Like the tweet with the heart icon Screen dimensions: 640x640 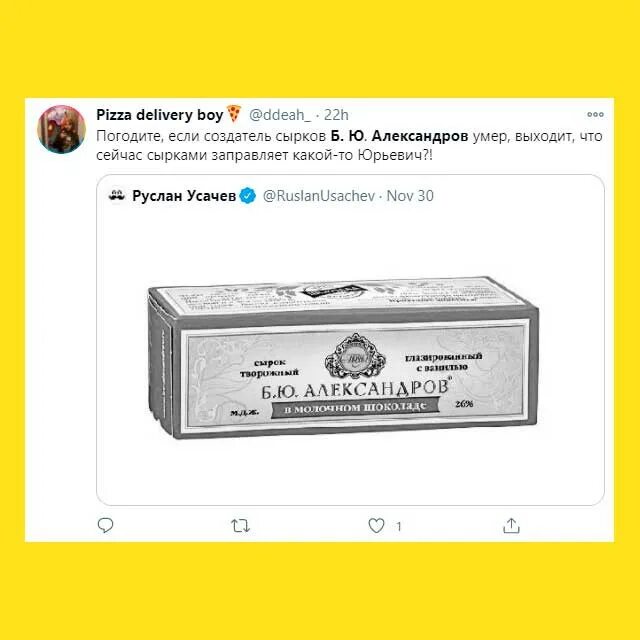[x=376, y=526]
